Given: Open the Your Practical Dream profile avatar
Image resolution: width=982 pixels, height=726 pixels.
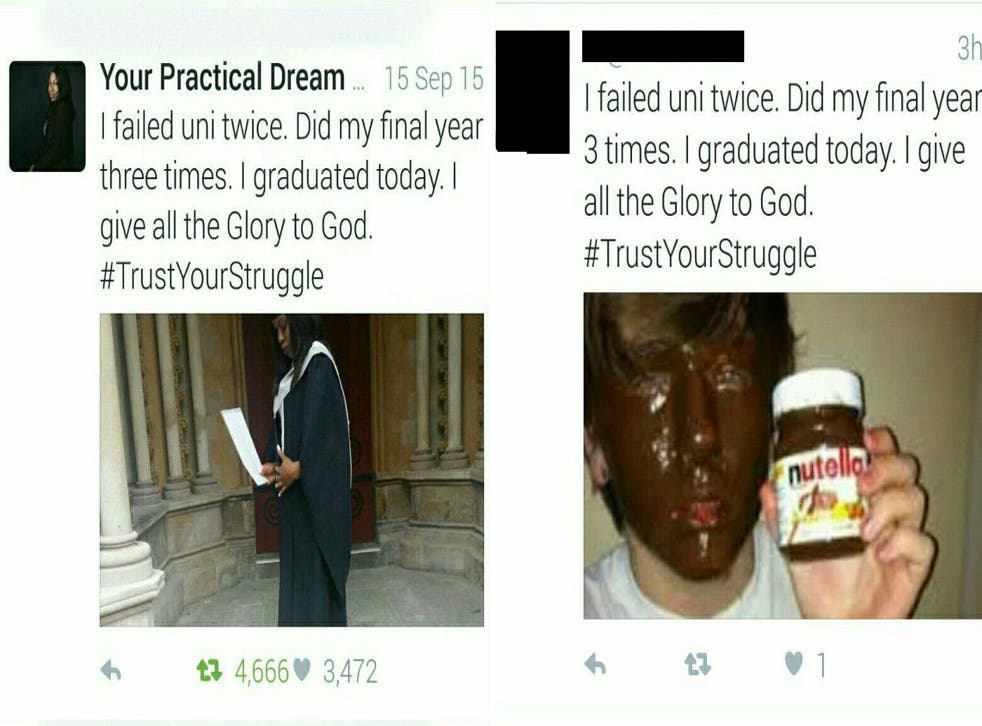Looking at the screenshot, I should [x=47, y=117].
